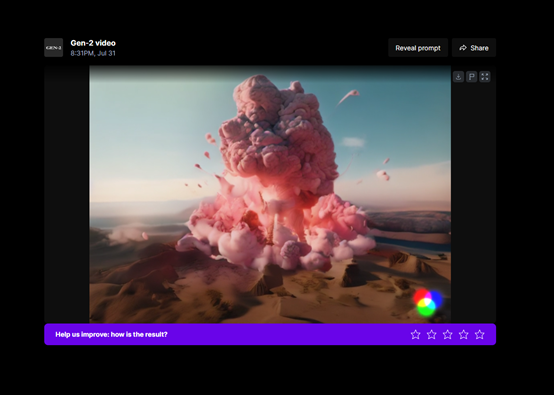554x395 pixels.
Task: Rate the result five stars
Action: 479,334
